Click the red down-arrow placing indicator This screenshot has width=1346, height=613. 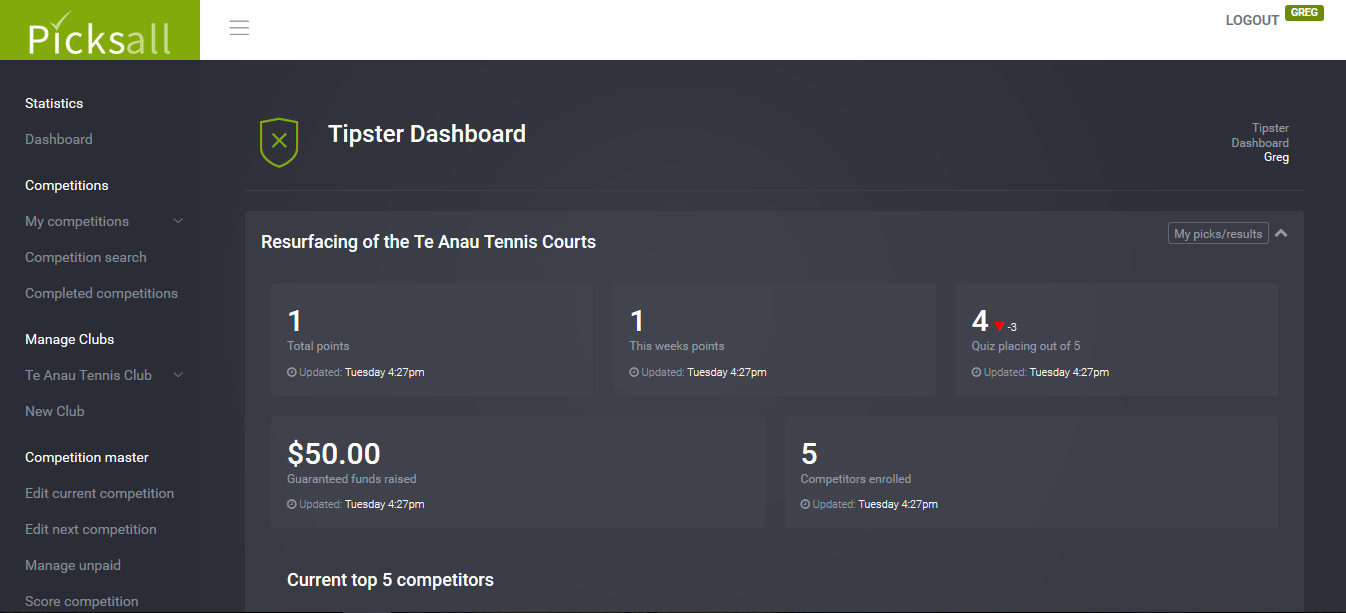point(999,326)
